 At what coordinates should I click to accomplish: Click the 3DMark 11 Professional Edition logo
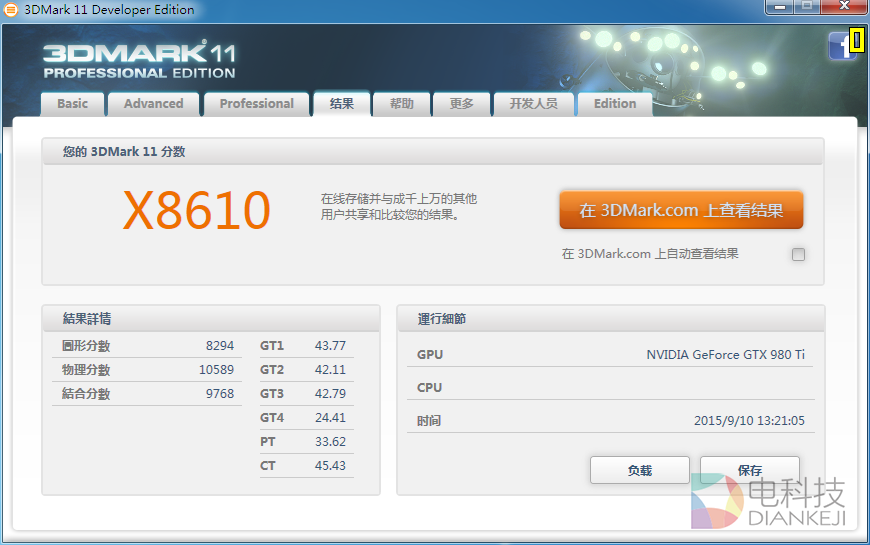point(139,60)
